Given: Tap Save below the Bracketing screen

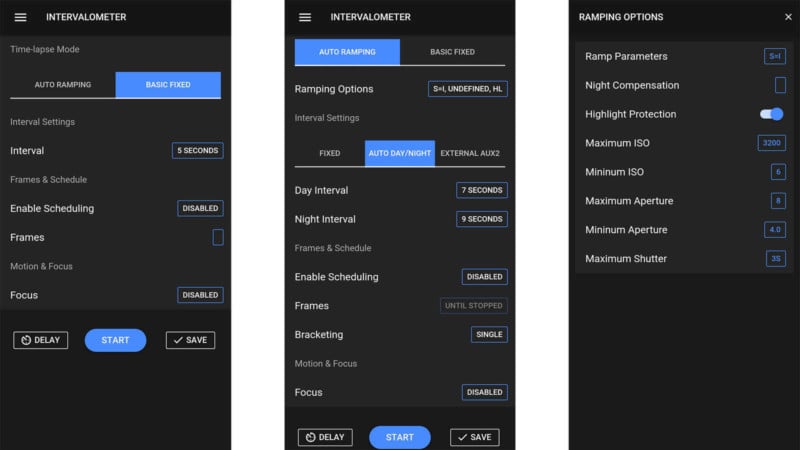Looking at the screenshot, I should (474, 437).
